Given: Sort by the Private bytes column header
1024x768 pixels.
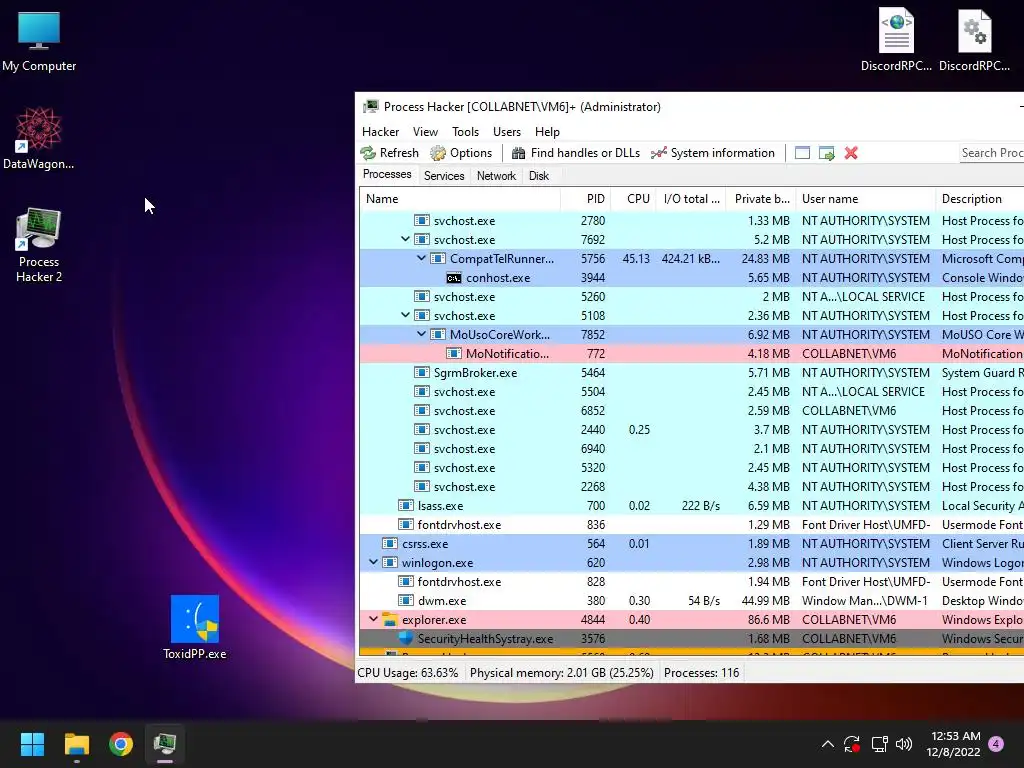Looking at the screenshot, I should (761, 199).
